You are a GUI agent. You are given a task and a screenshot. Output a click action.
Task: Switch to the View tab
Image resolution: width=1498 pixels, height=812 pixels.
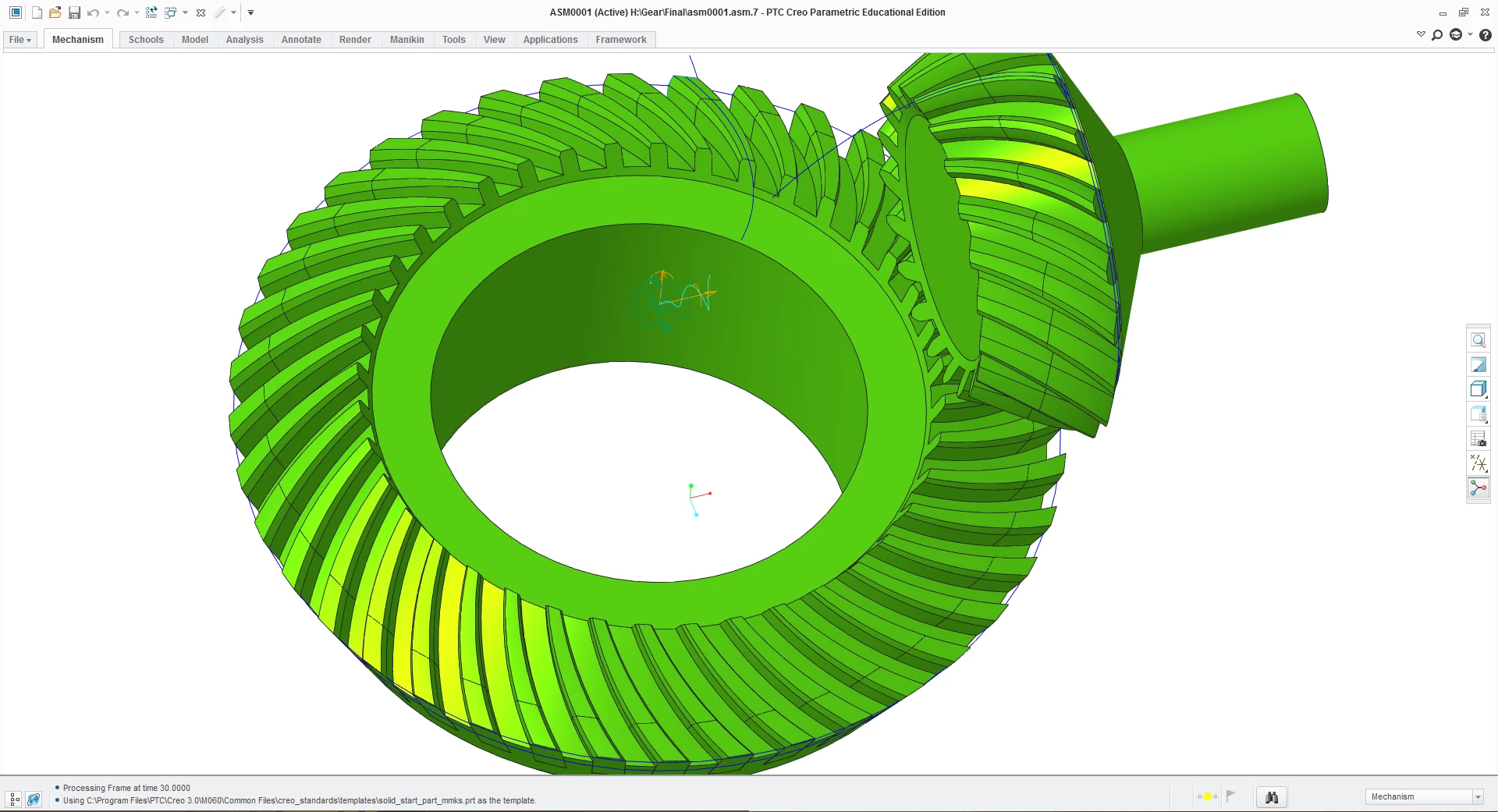(x=495, y=40)
